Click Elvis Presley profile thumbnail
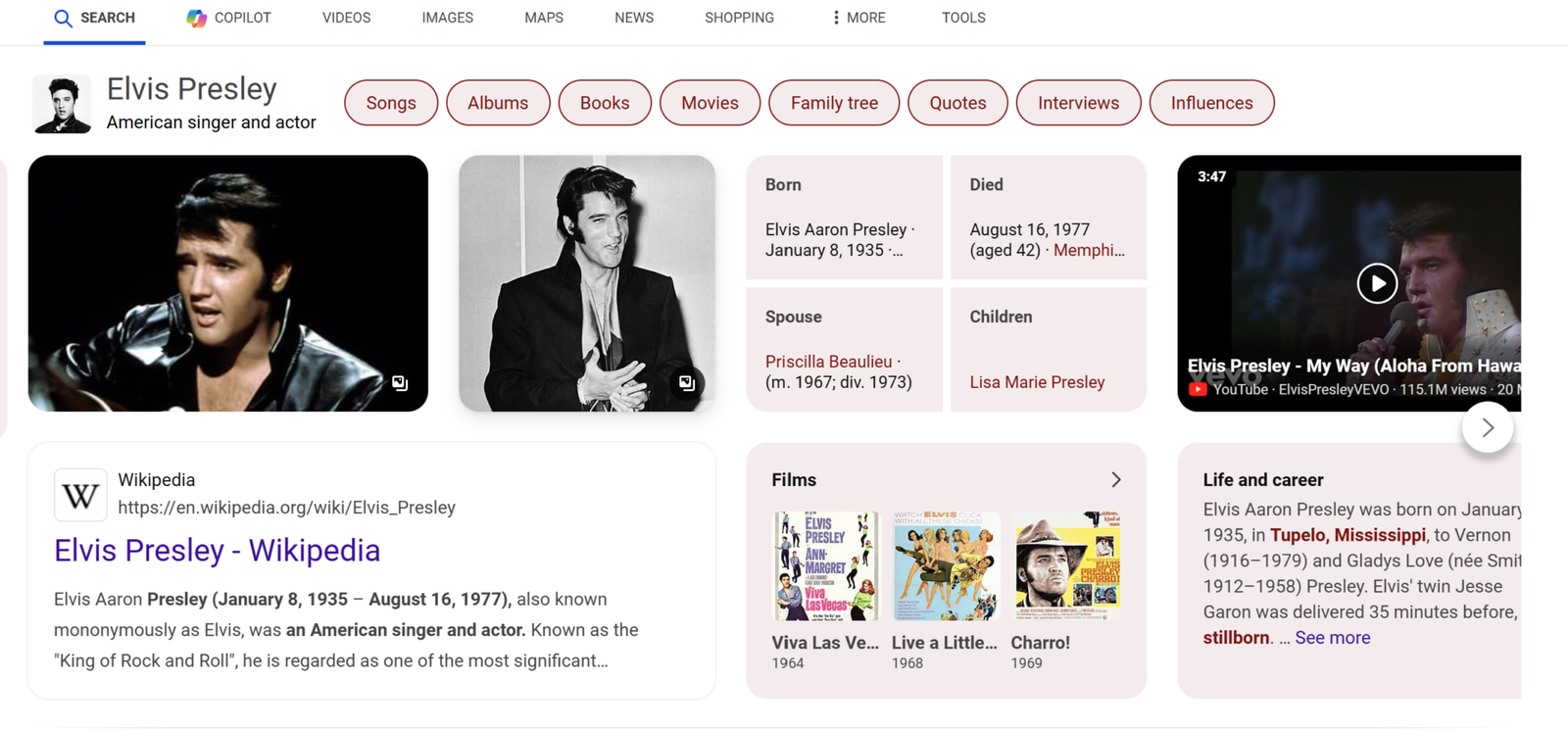 62,104
